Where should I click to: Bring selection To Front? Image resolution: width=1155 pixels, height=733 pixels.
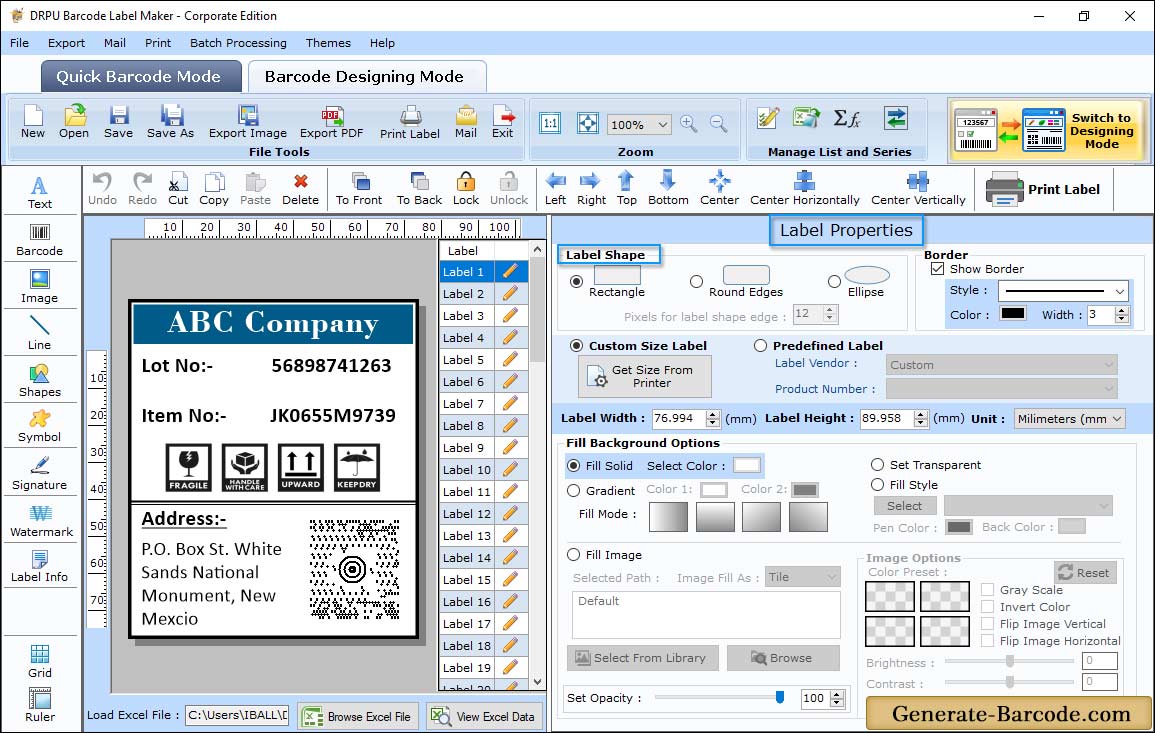tap(359, 189)
